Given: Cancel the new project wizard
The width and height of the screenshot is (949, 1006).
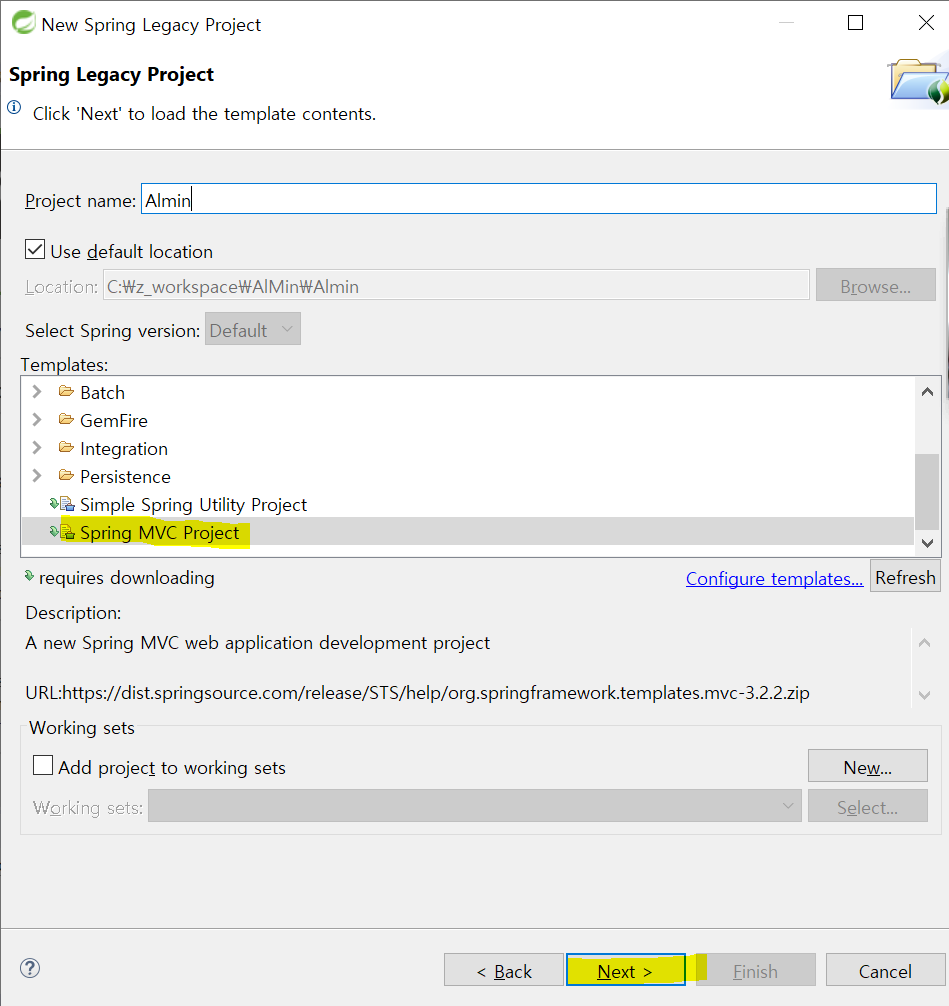Looking at the screenshot, I should [x=885, y=970].
